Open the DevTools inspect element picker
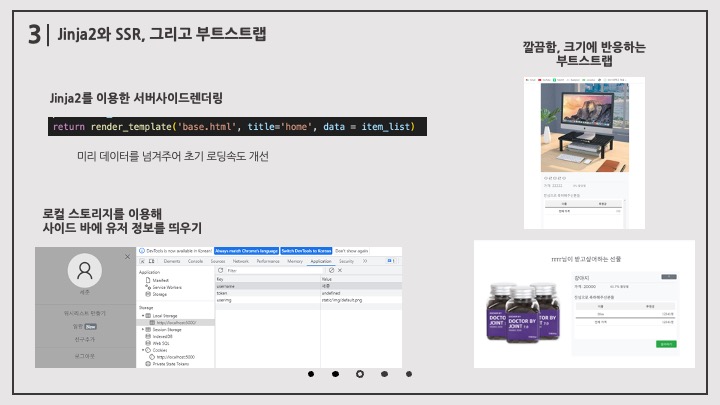The width and height of the screenshot is (720, 405). tap(142, 261)
